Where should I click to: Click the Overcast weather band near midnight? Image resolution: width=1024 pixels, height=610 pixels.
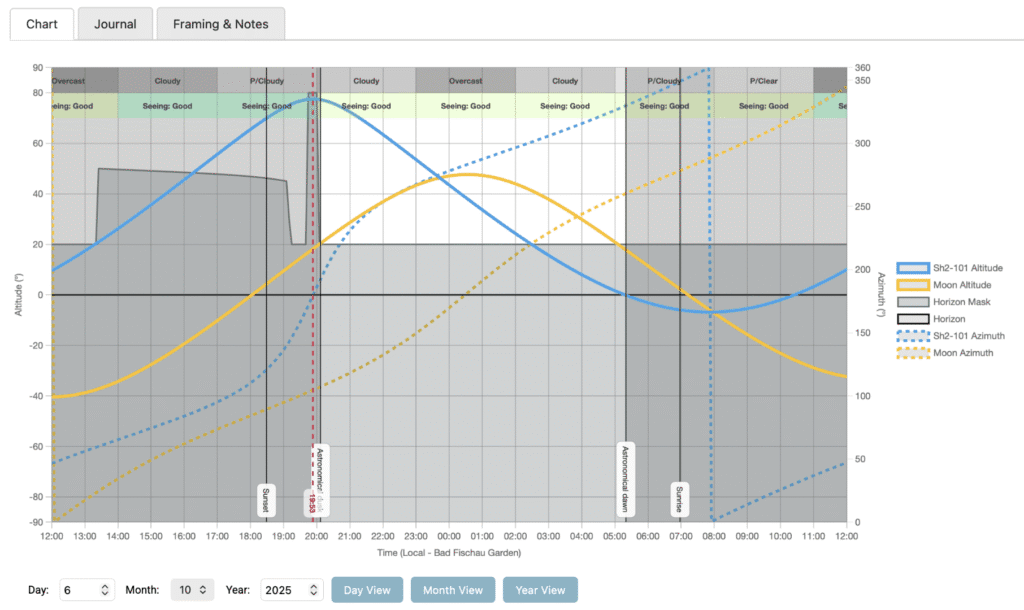click(465, 81)
